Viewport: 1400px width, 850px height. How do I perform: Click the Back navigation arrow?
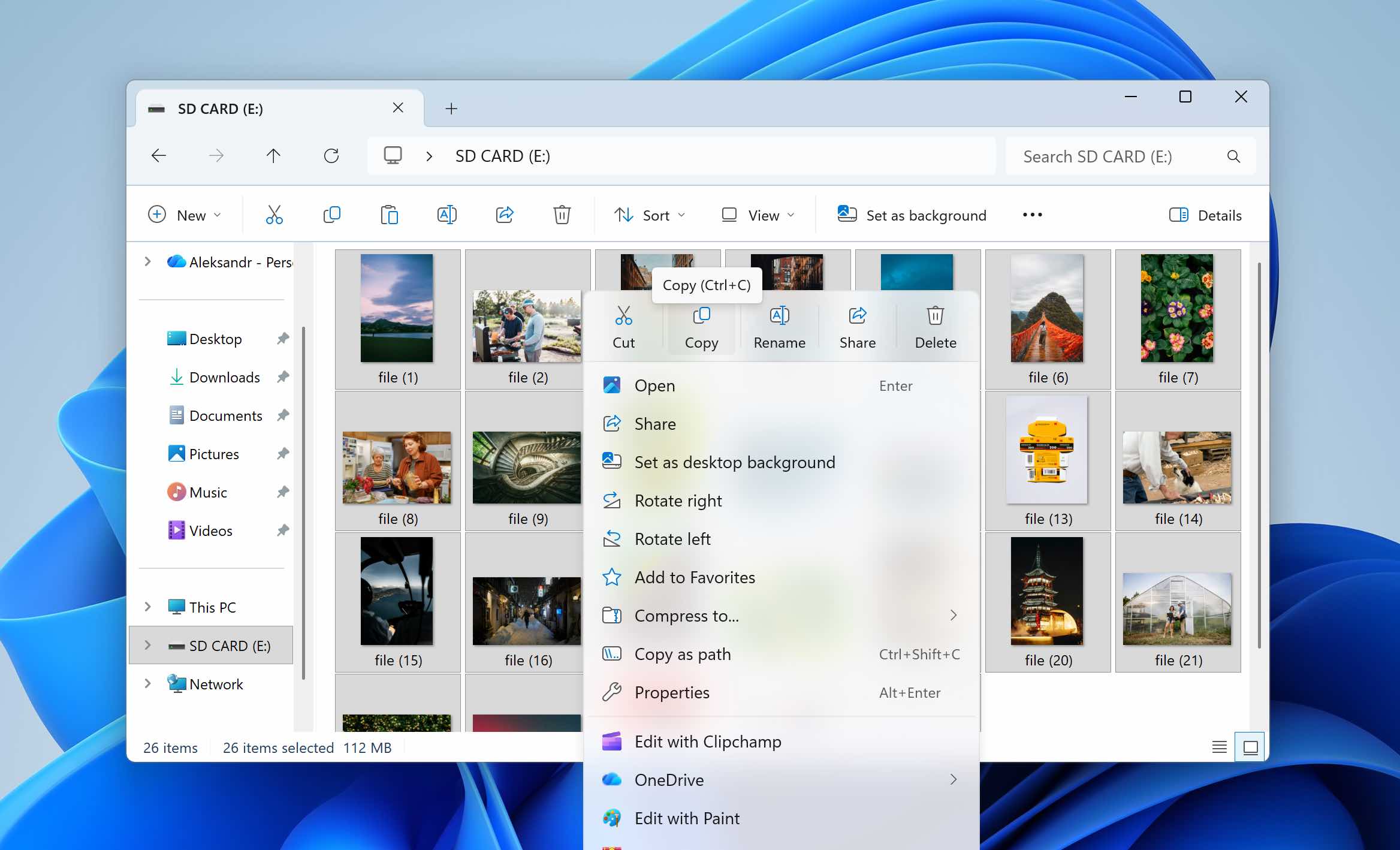(158, 155)
